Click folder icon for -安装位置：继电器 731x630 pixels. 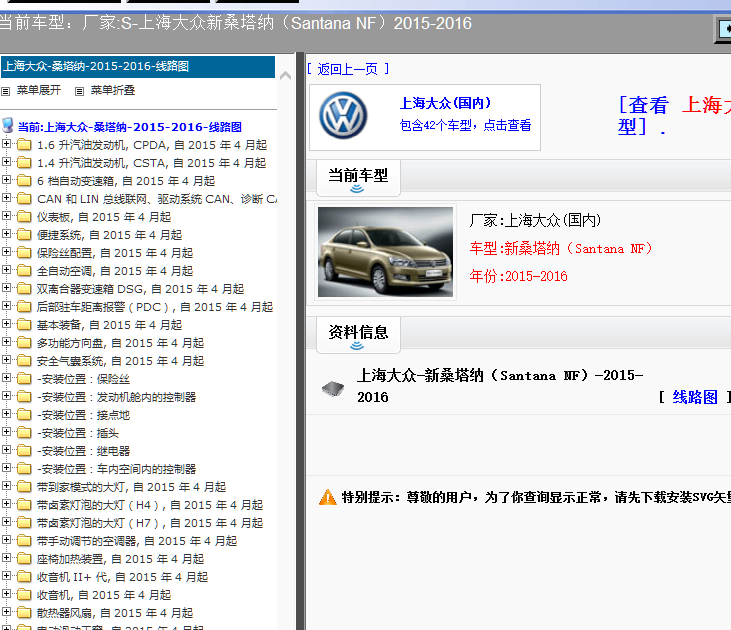click(x=24, y=450)
